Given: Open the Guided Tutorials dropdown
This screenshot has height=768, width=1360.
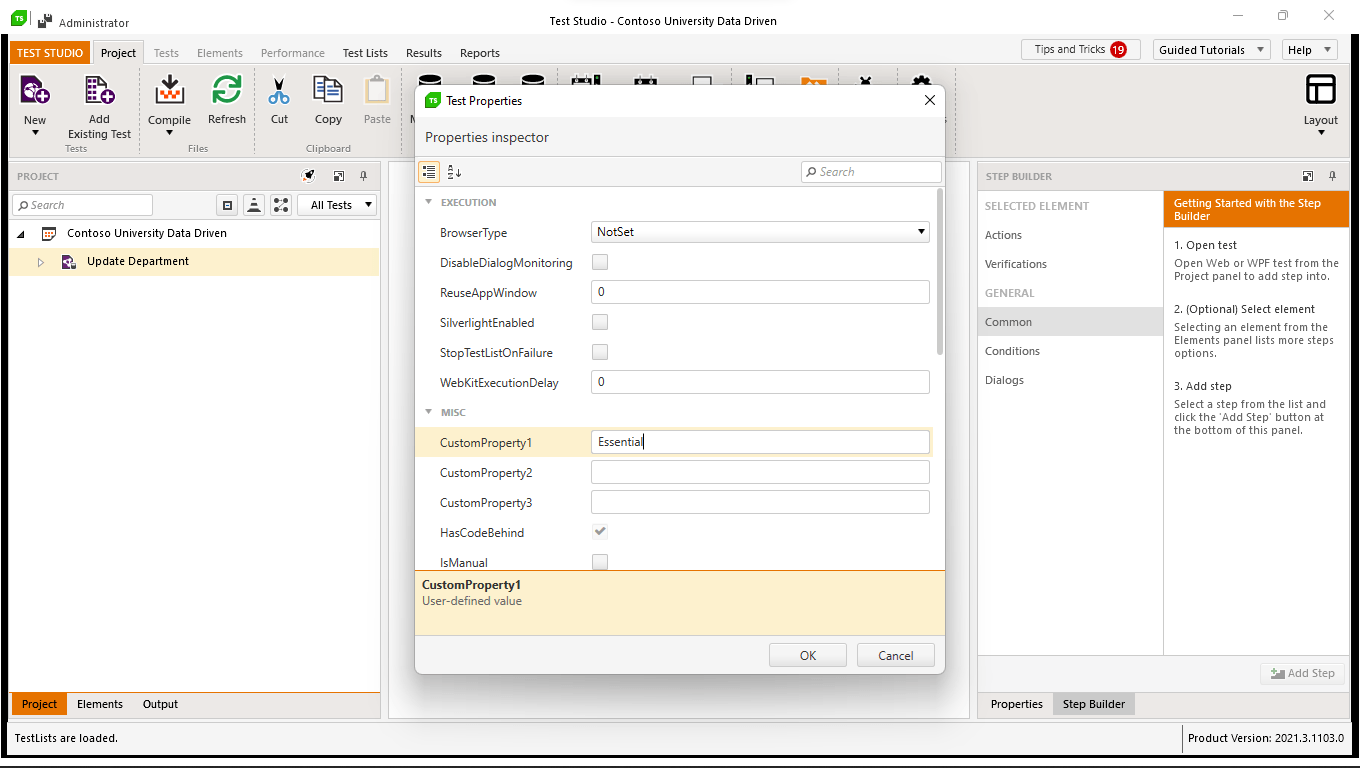Looking at the screenshot, I should (1211, 50).
